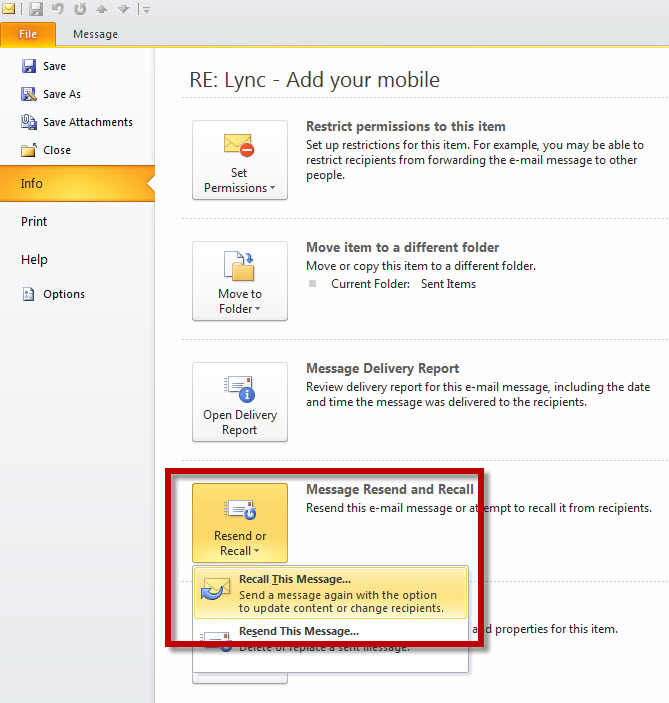Click the Save icon in Quick Access Toolbar
The height and width of the screenshot is (703, 669).
point(38,9)
